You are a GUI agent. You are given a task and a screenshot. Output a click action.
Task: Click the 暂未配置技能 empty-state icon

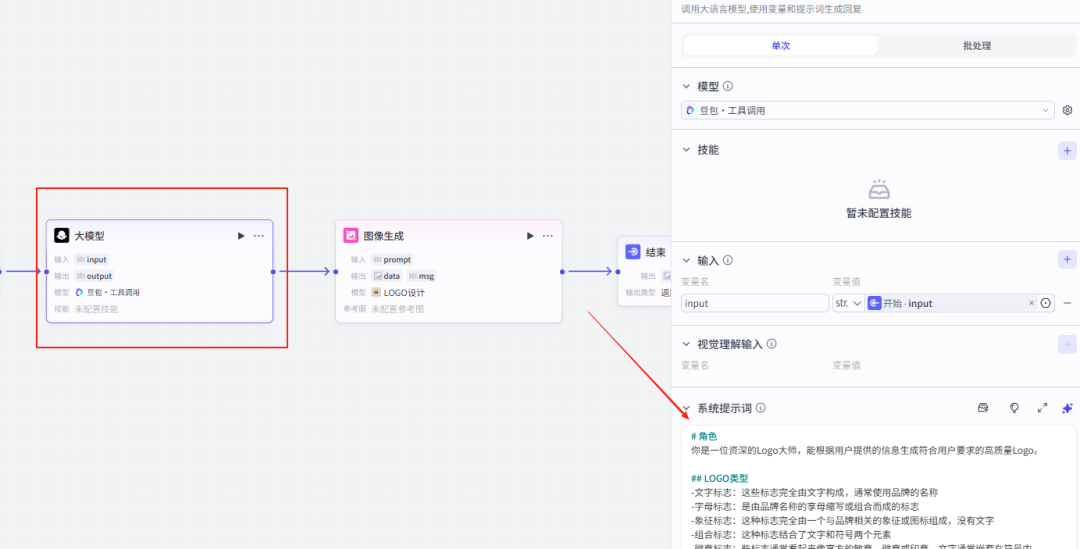pyautogui.click(x=879, y=189)
